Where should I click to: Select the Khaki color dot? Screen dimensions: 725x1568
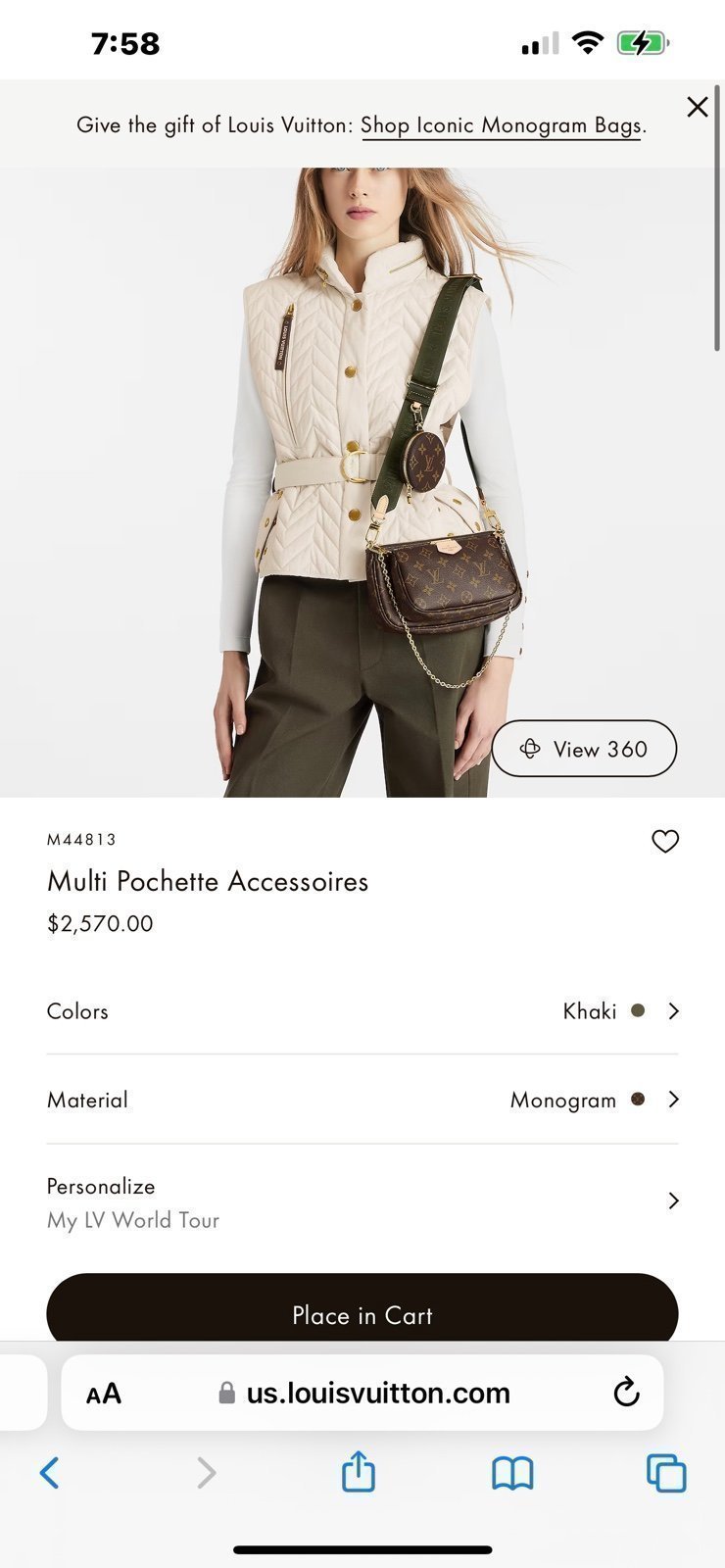638,1010
